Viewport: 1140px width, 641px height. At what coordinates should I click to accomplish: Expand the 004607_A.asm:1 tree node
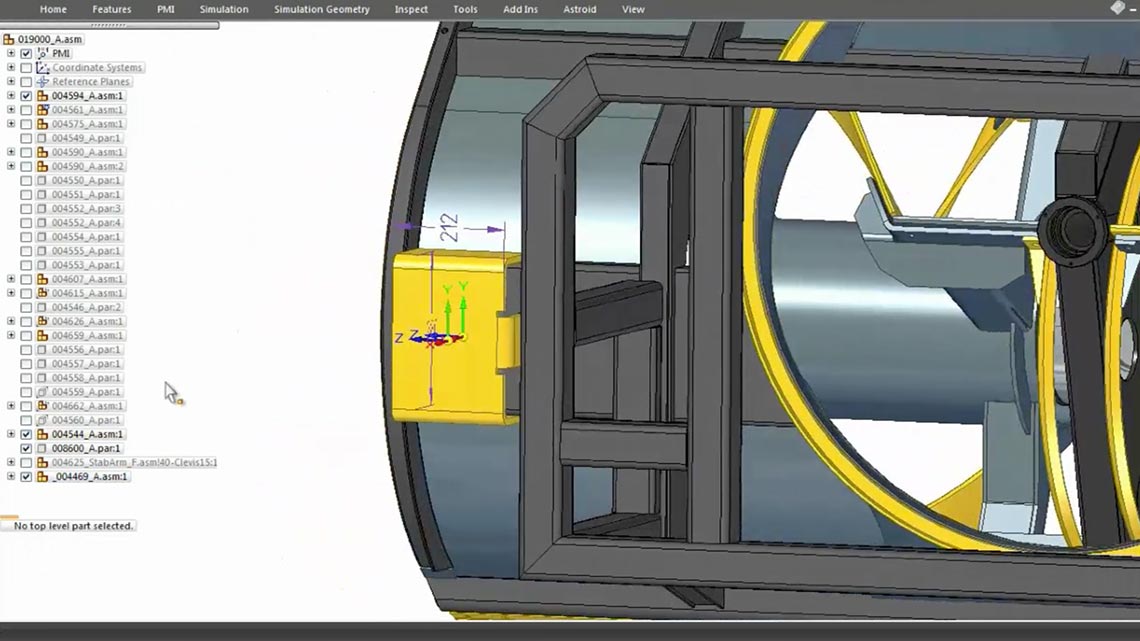pyautogui.click(x=11, y=279)
